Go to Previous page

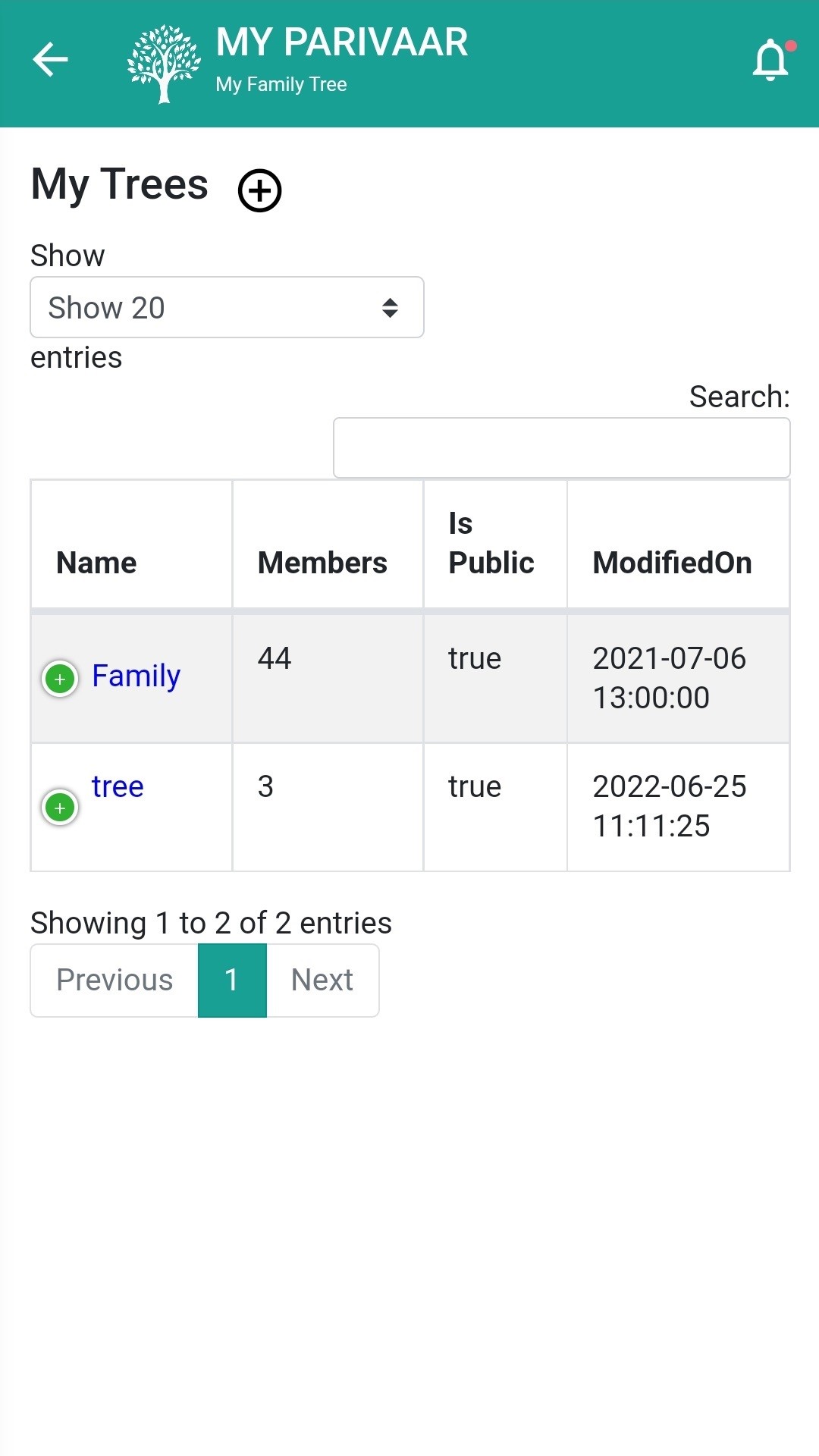click(x=115, y=980)
